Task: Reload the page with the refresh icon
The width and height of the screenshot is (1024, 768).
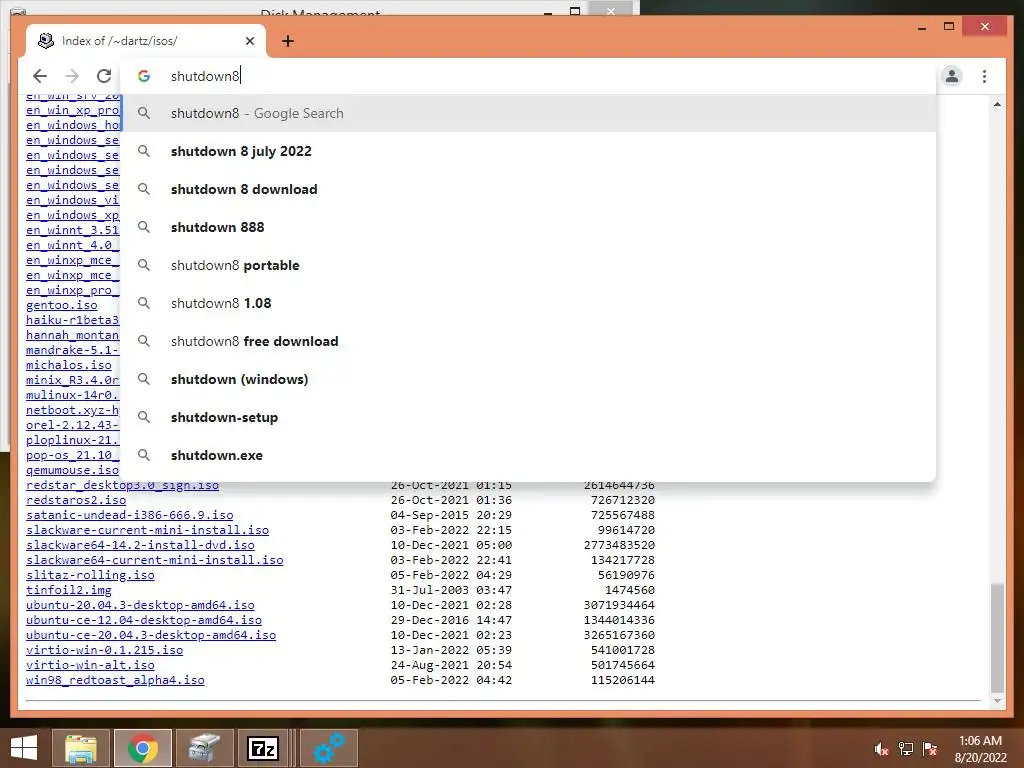Action: pyautogui.click(x=104, y=76)
